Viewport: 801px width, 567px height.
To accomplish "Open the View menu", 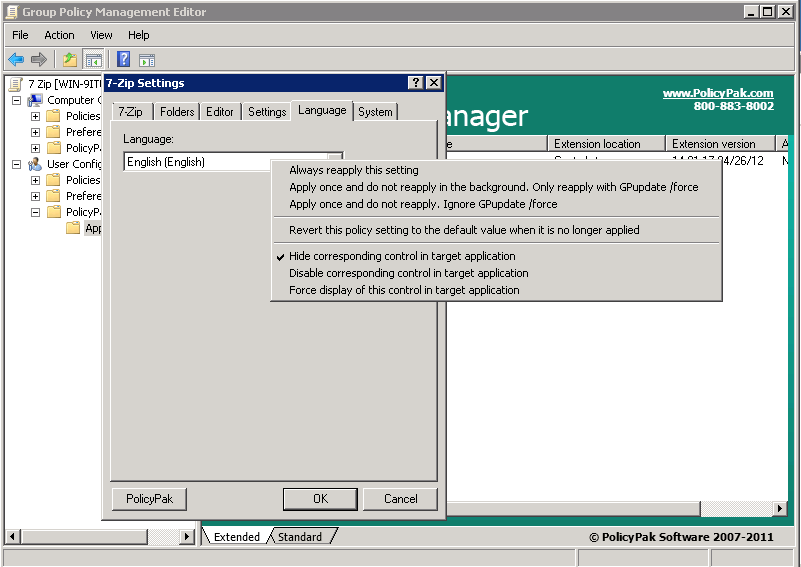I will pyautogui.click(x=101, y=35).
